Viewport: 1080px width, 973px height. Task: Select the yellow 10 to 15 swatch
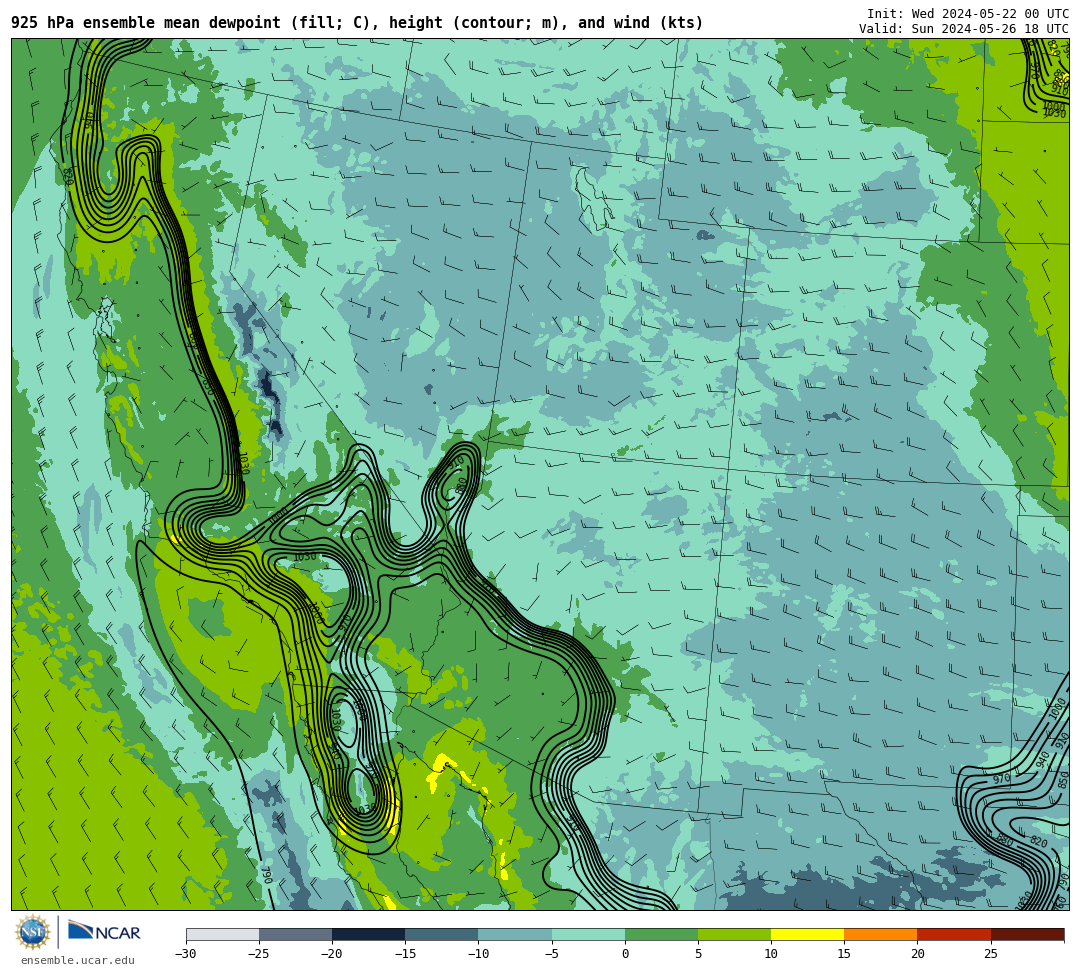[x=807, y=934]
